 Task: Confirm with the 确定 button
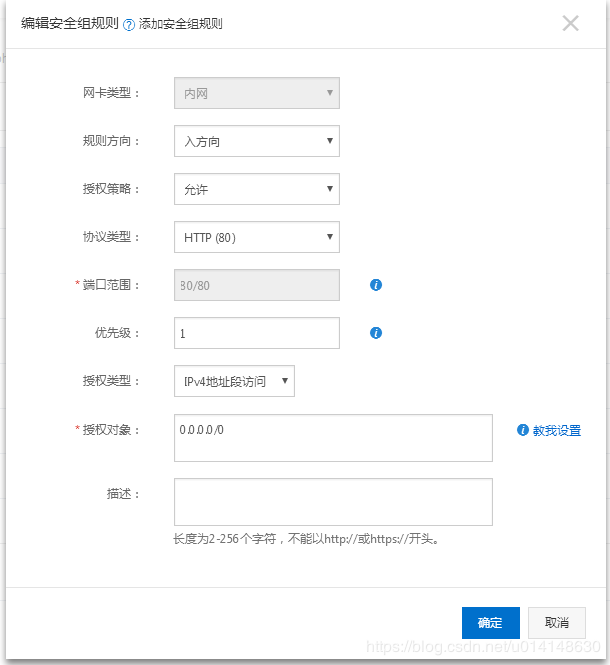490,622
